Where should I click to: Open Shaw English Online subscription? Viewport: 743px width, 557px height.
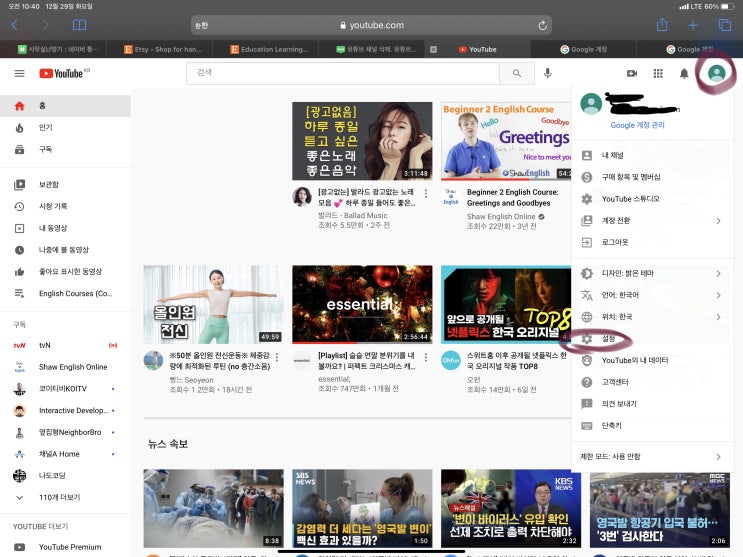[65, 367]
